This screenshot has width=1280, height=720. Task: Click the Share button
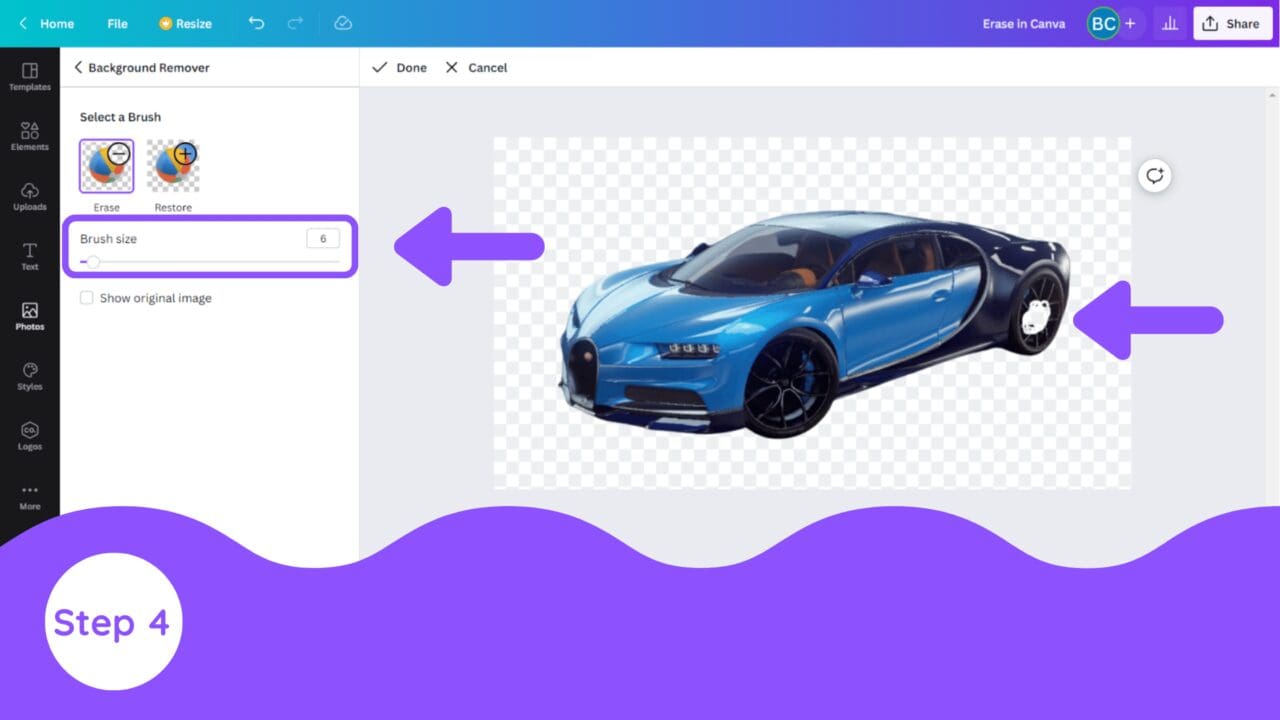1232,23
